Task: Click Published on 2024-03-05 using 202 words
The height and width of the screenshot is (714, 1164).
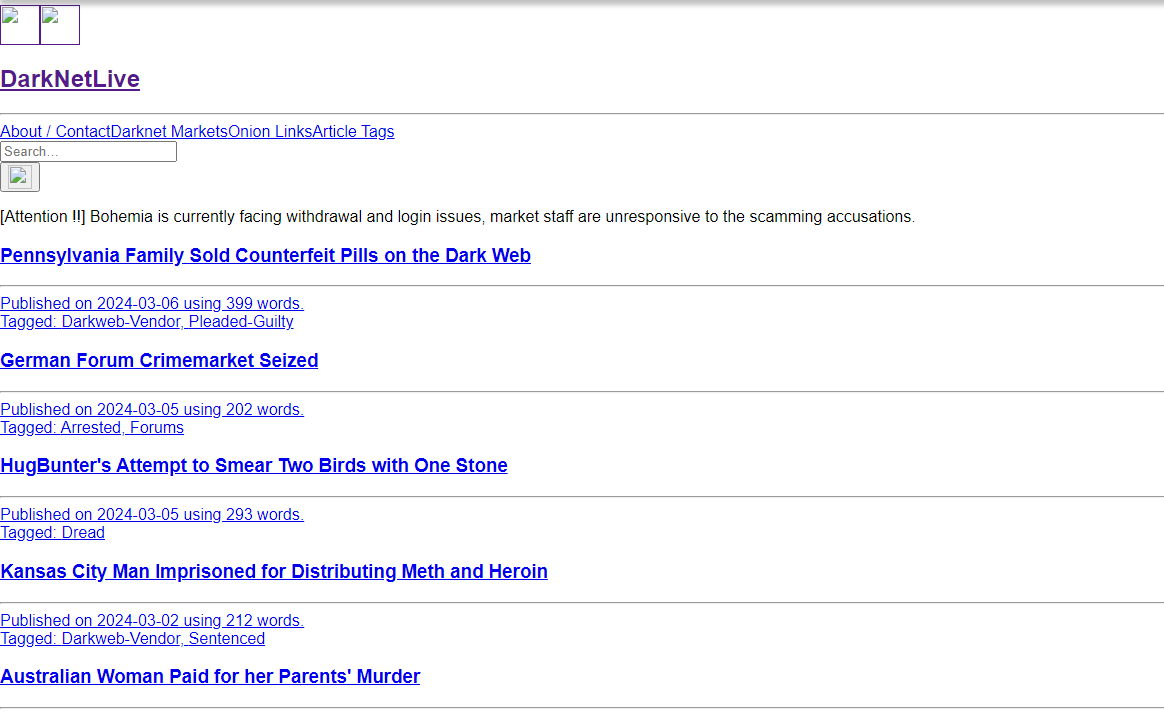Action: pyautogui.click(x=152, y=410)
